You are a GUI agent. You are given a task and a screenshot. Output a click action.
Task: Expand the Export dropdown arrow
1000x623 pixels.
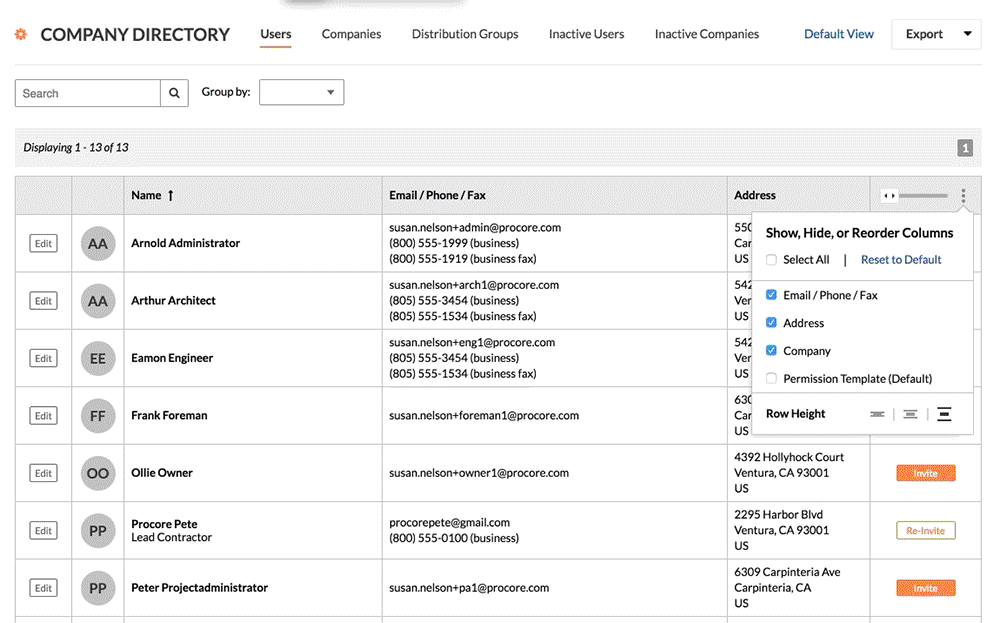point(967,34)
